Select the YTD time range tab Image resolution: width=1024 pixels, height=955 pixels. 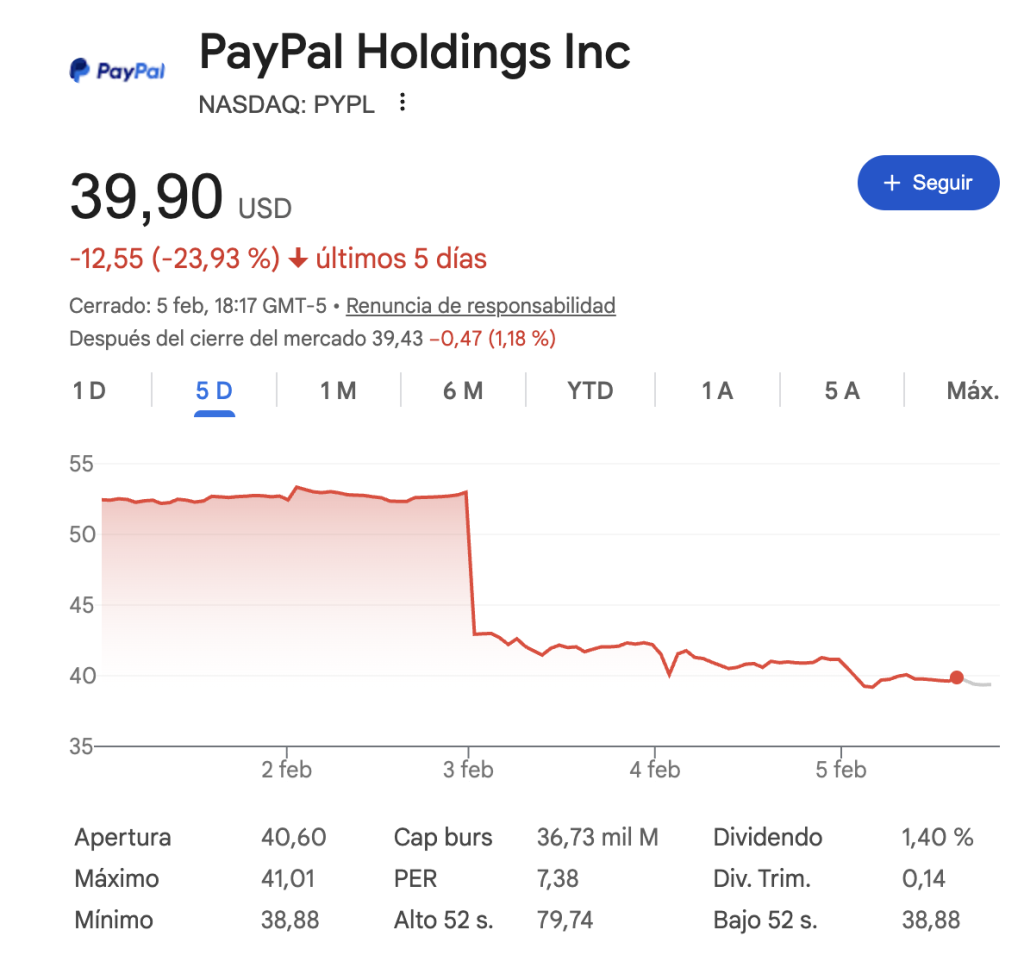point(589,390)
